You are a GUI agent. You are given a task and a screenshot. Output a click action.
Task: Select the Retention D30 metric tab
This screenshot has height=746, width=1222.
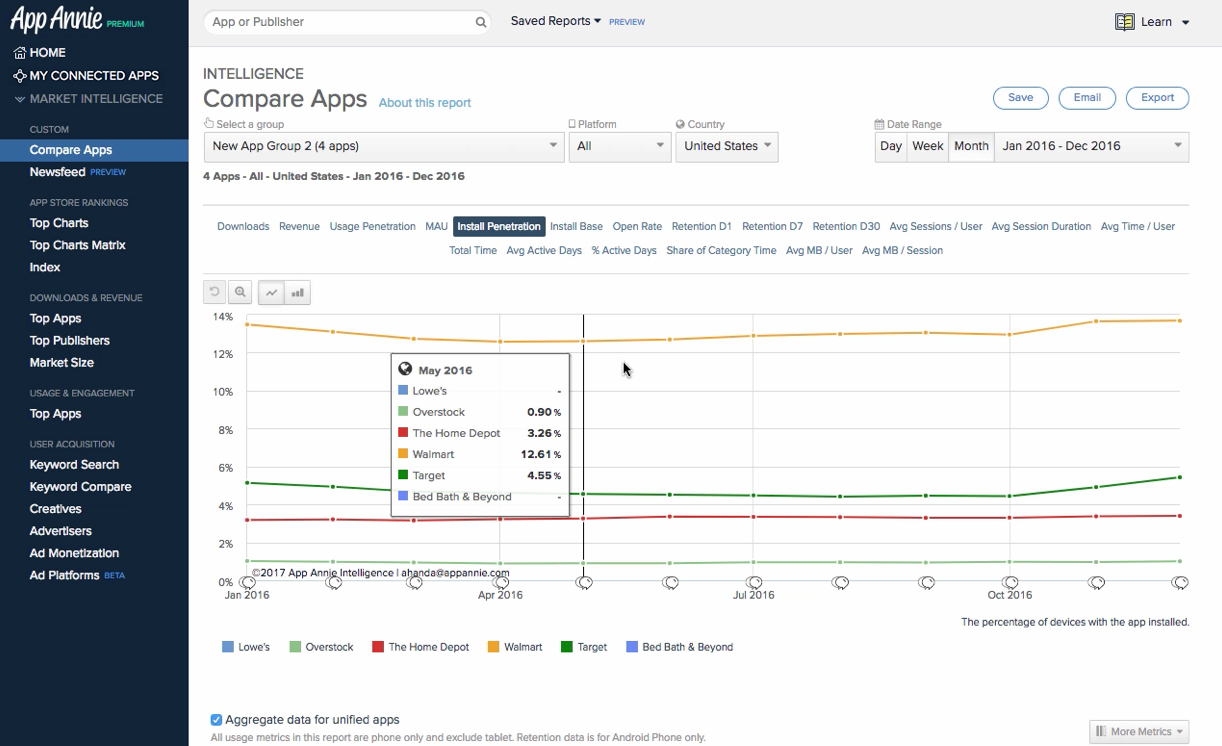(x=846, y=226)
